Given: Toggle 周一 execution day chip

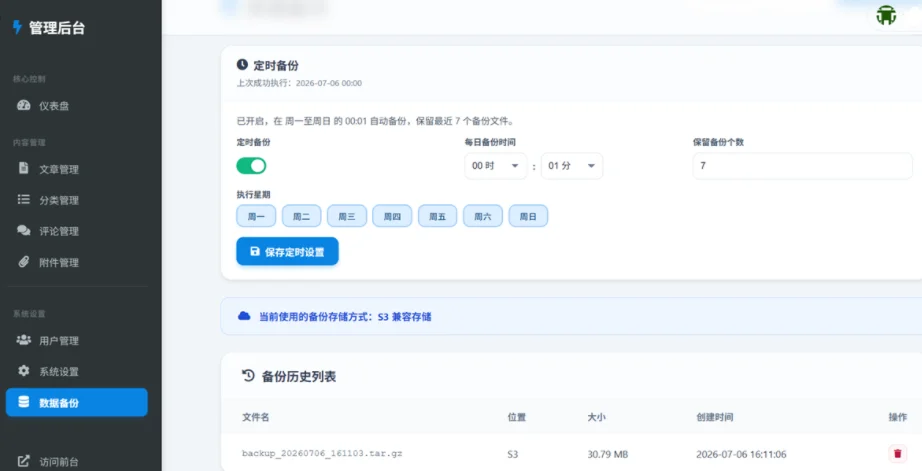Looking at the screenshot, I should pyautogui.click(x=256, y=216).
